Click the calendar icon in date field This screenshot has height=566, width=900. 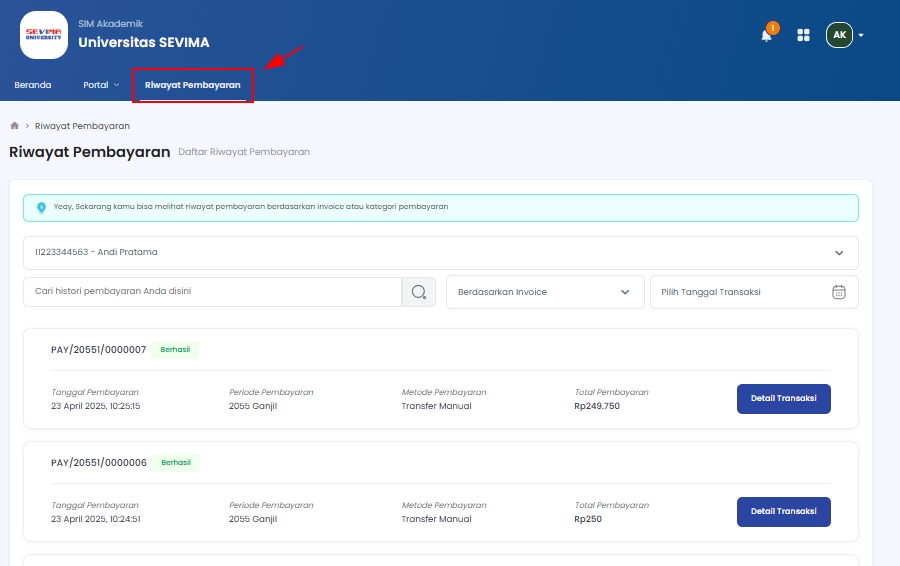(x=839, y=292)
